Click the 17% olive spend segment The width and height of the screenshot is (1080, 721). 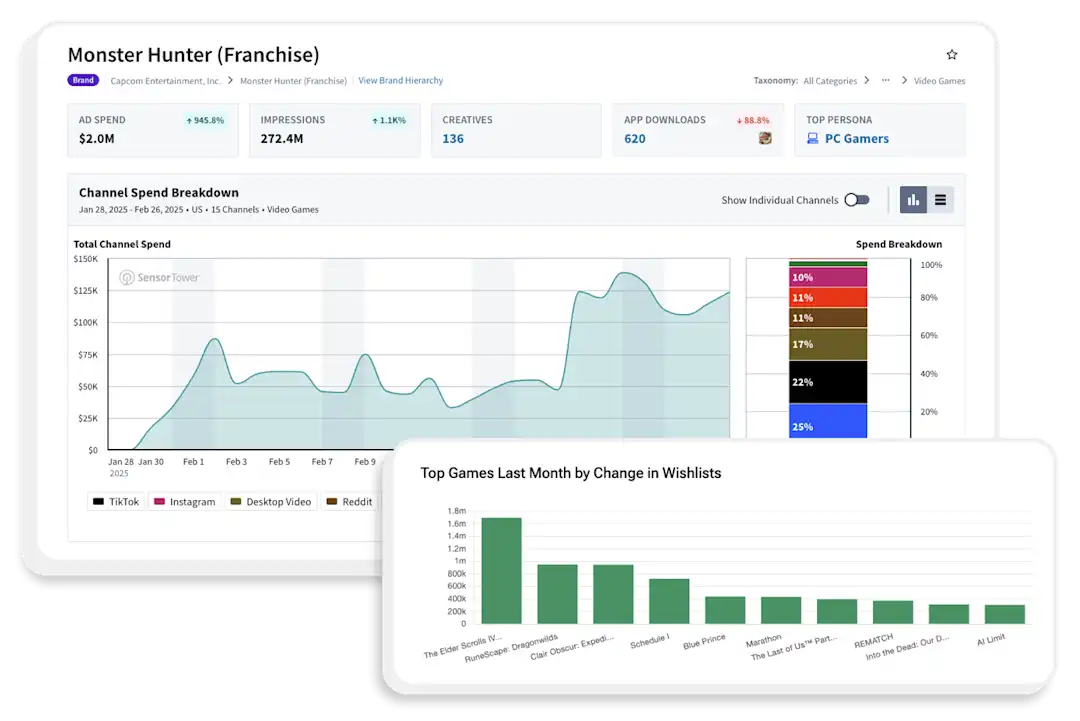(x=828, y=344)
